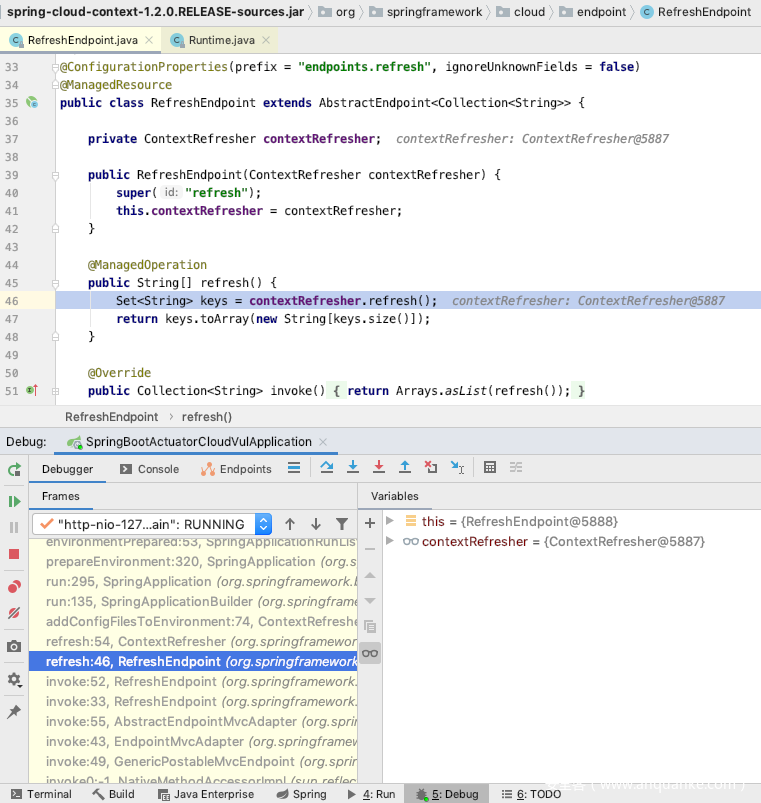Click Force Step Into
Screen dimensions: 761x803
tap(379, 467)
